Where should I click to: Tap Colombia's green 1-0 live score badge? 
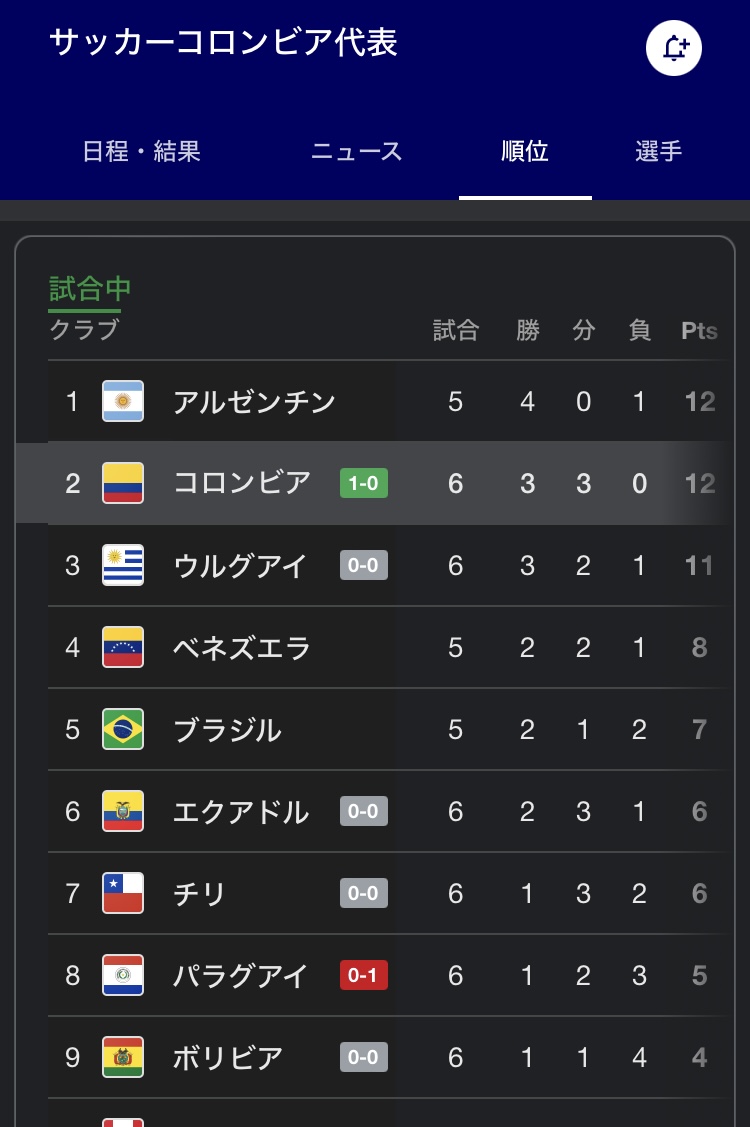(363, 484)
